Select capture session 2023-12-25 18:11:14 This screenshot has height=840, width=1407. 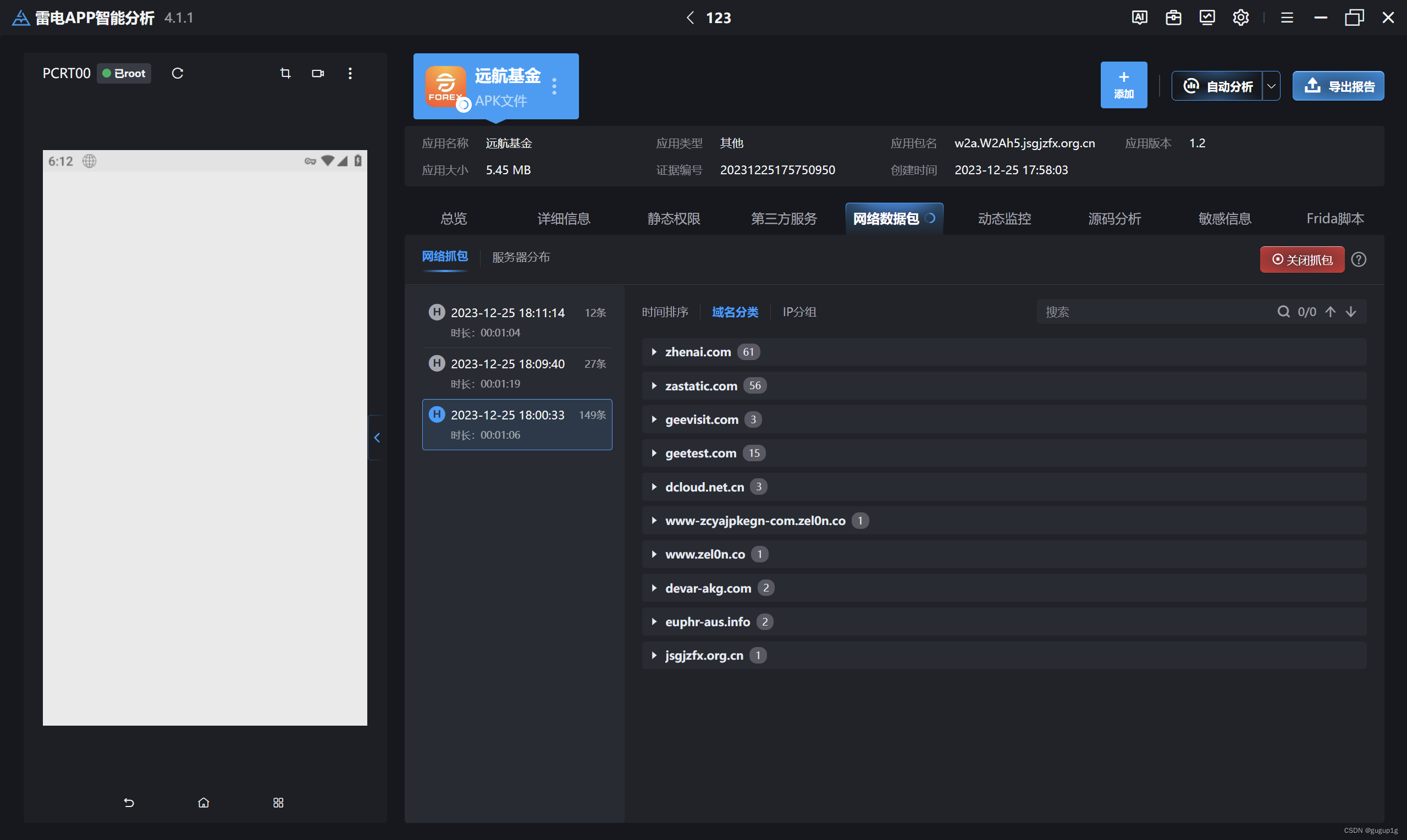(517, 322)
